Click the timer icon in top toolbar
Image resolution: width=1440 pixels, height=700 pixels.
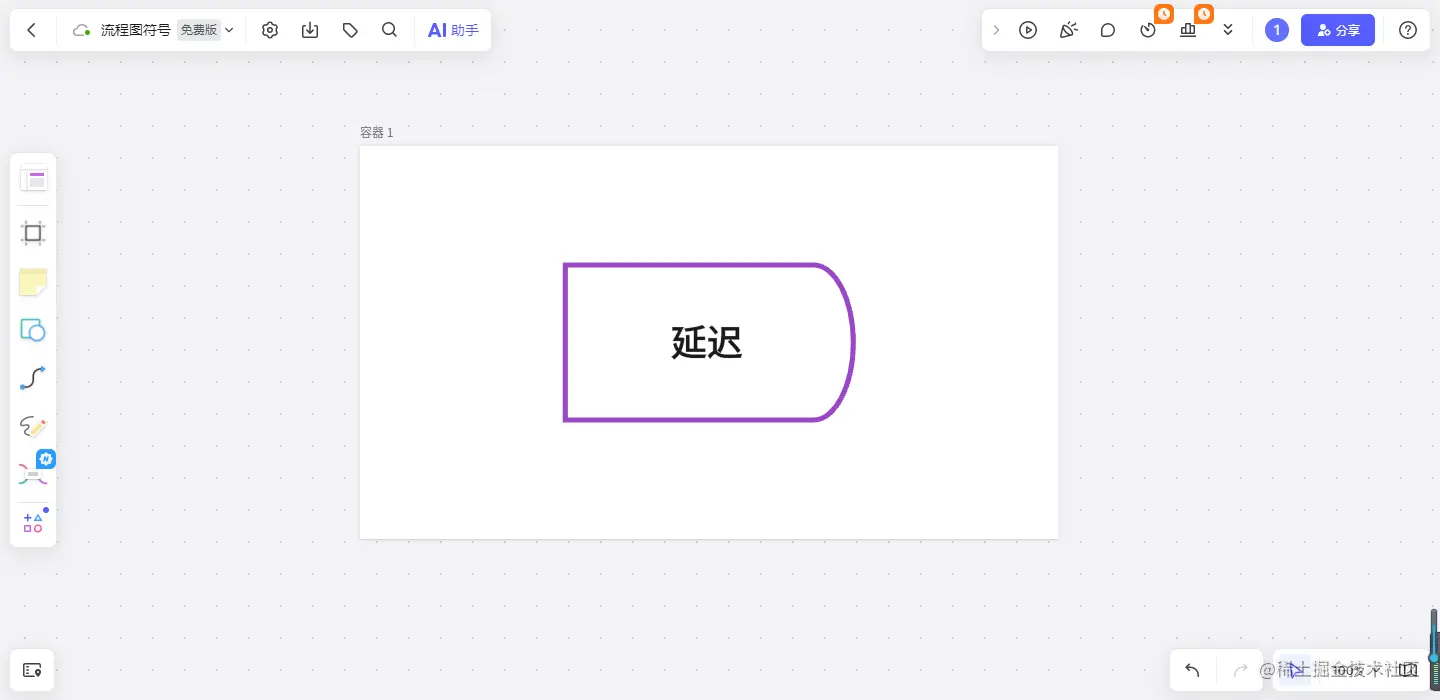(x=1148, y=30)
